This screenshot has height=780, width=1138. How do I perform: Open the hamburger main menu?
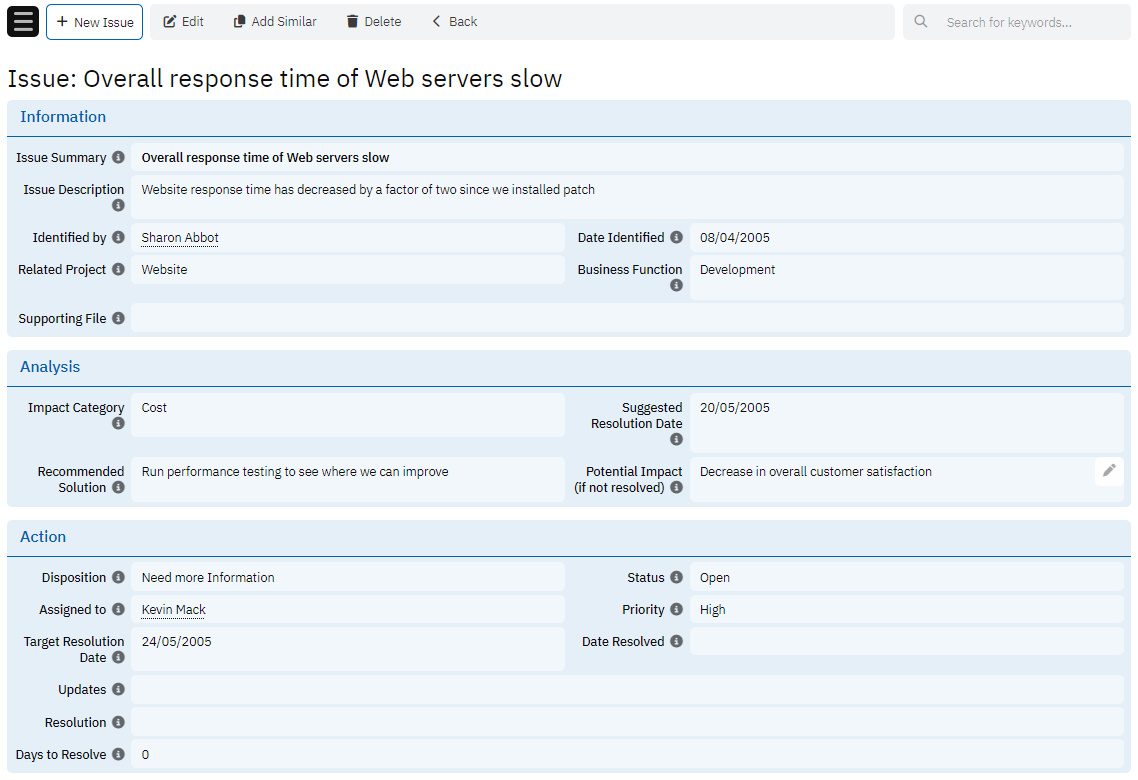click(x=23, y=21)
